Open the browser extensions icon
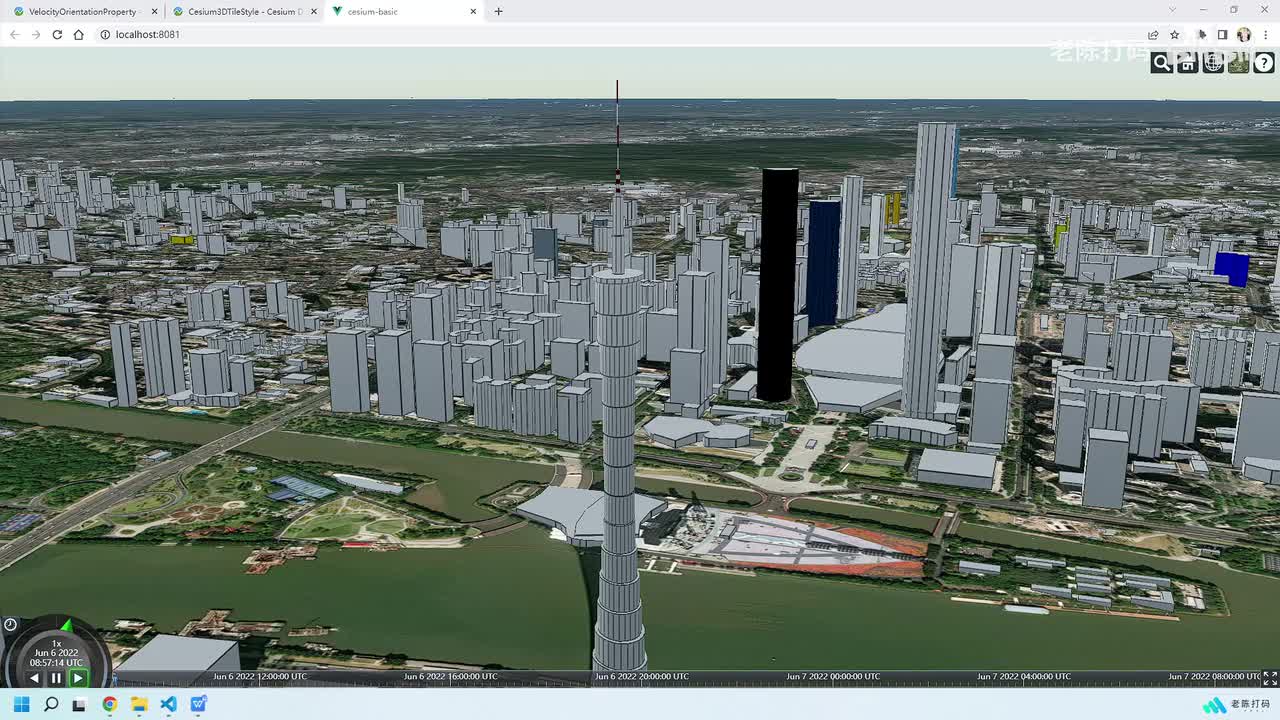 [1202, 34]
